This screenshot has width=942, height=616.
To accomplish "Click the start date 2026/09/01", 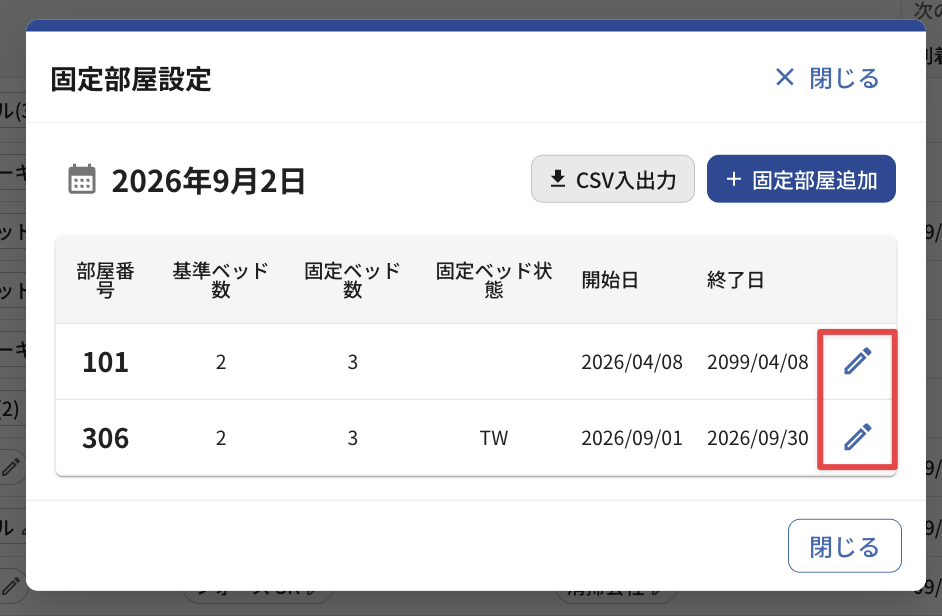I will [632, 438].
